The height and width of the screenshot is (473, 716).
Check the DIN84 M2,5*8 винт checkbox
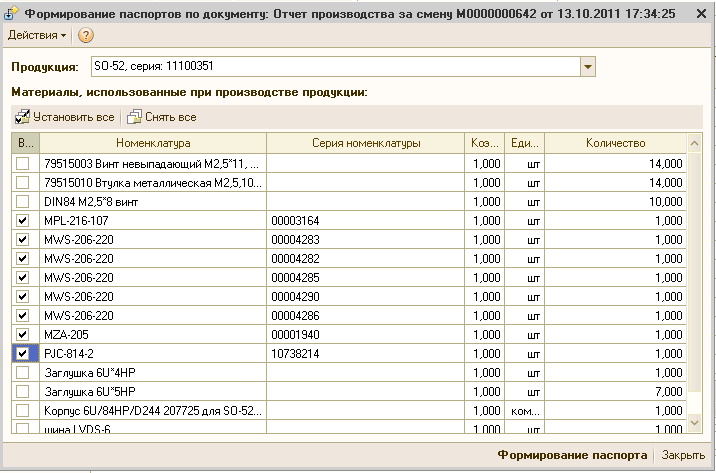pos(22,201)
